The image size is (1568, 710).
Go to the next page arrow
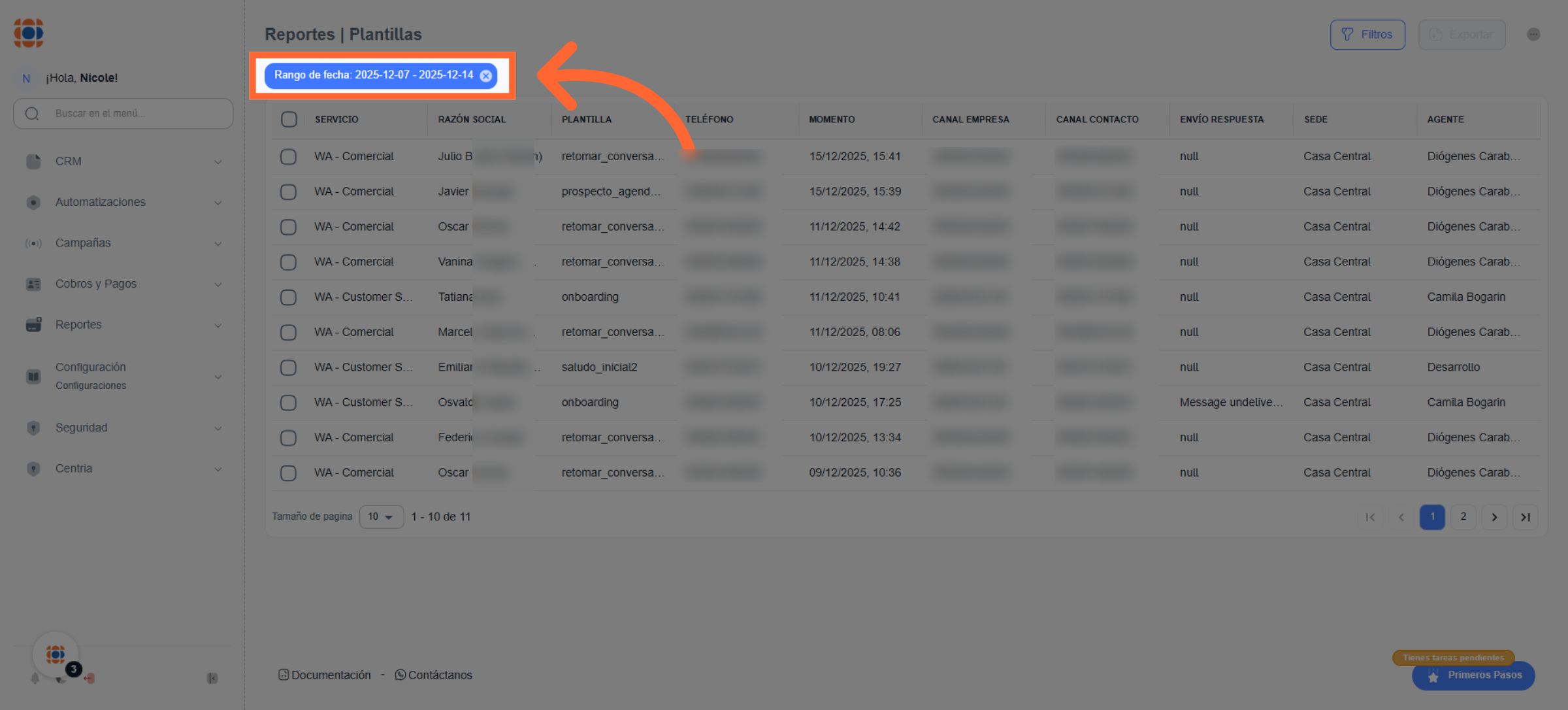[x=1494, y=517]
